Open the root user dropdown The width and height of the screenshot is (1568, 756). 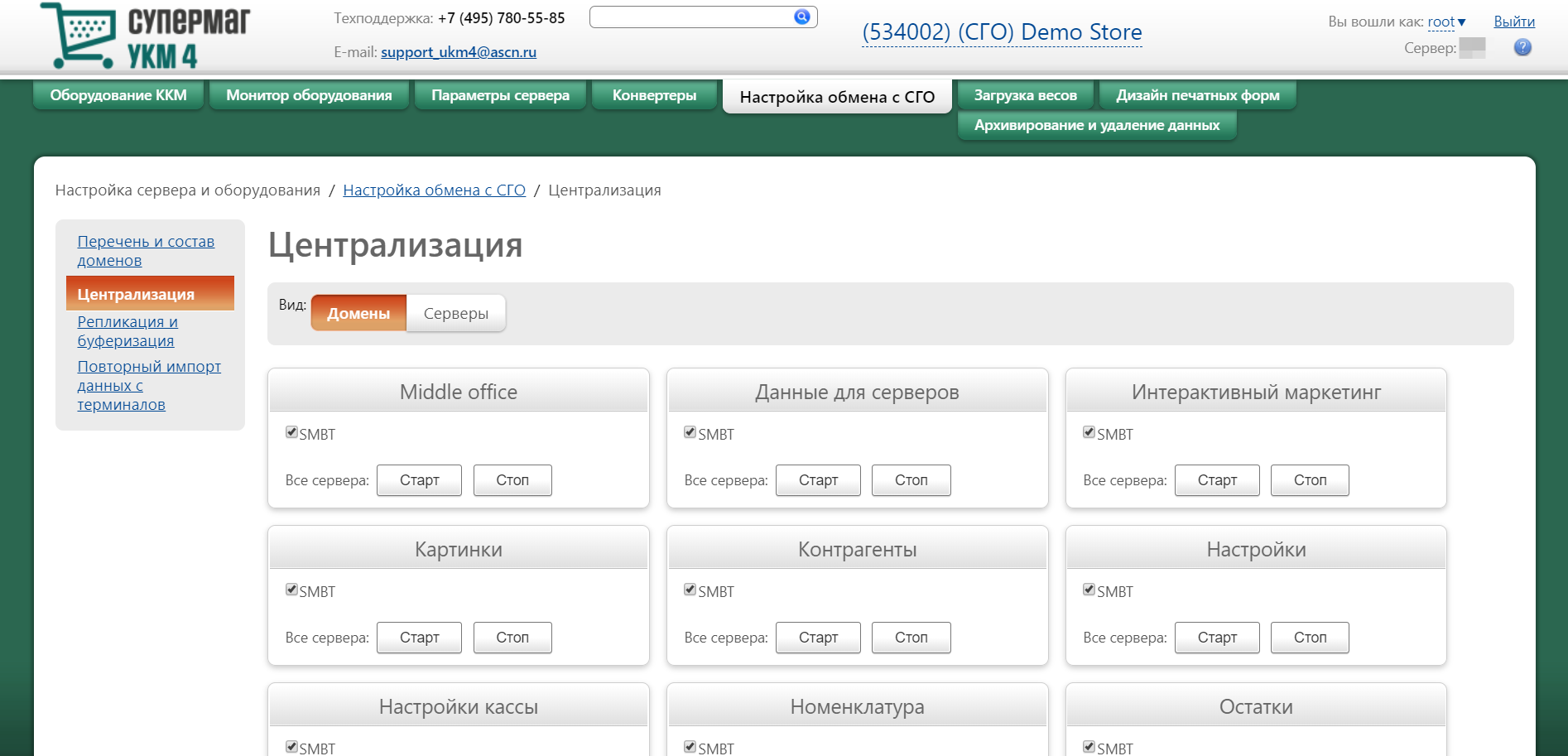pyautogui.click(x=1446, y=22)
